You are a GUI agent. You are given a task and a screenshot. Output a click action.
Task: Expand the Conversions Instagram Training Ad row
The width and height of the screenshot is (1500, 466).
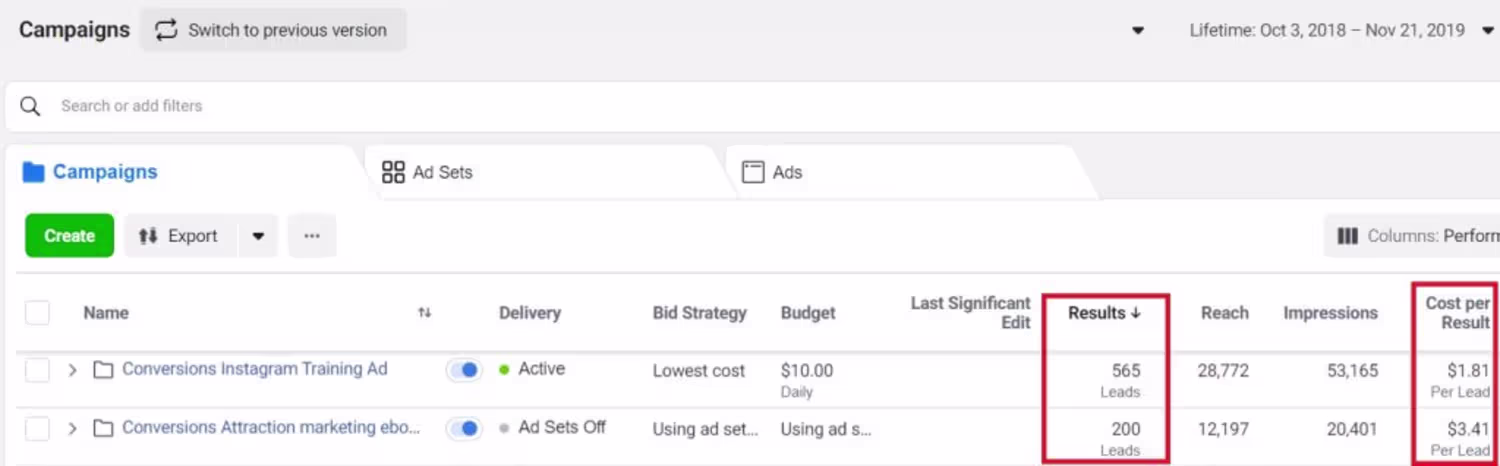(x=72, y=370)
